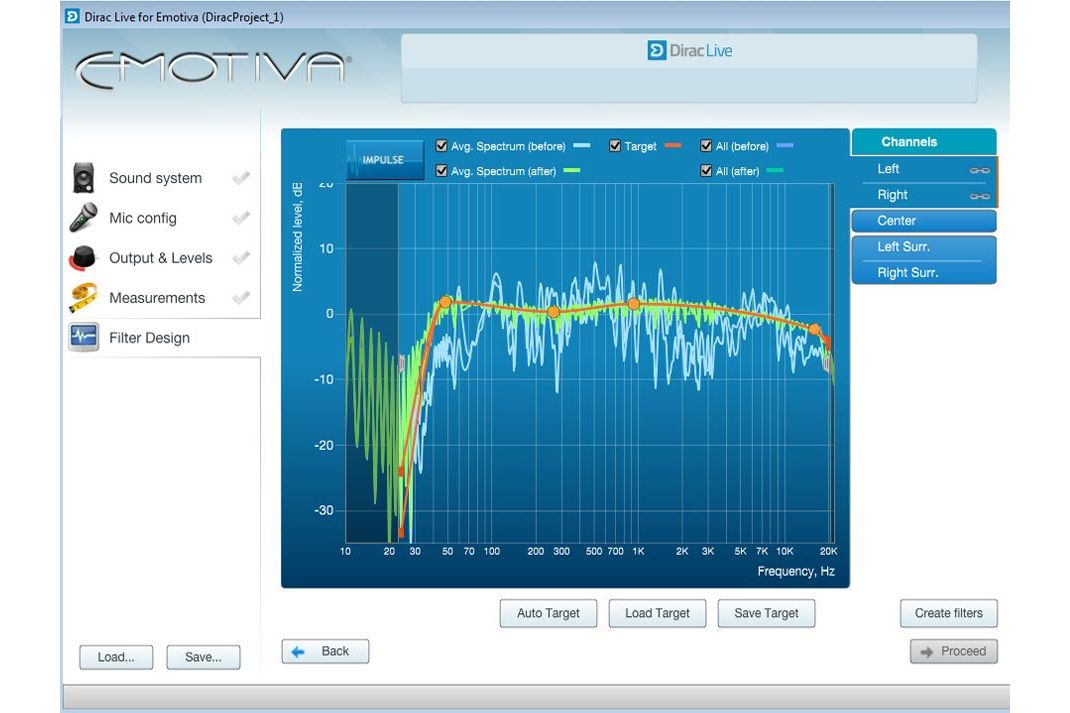Image resolution: width=1070 pixels, height=713 pixels.
Task: Click the Output & Levels knob icon
Action: pyautogui.click(x=83, y=258)
